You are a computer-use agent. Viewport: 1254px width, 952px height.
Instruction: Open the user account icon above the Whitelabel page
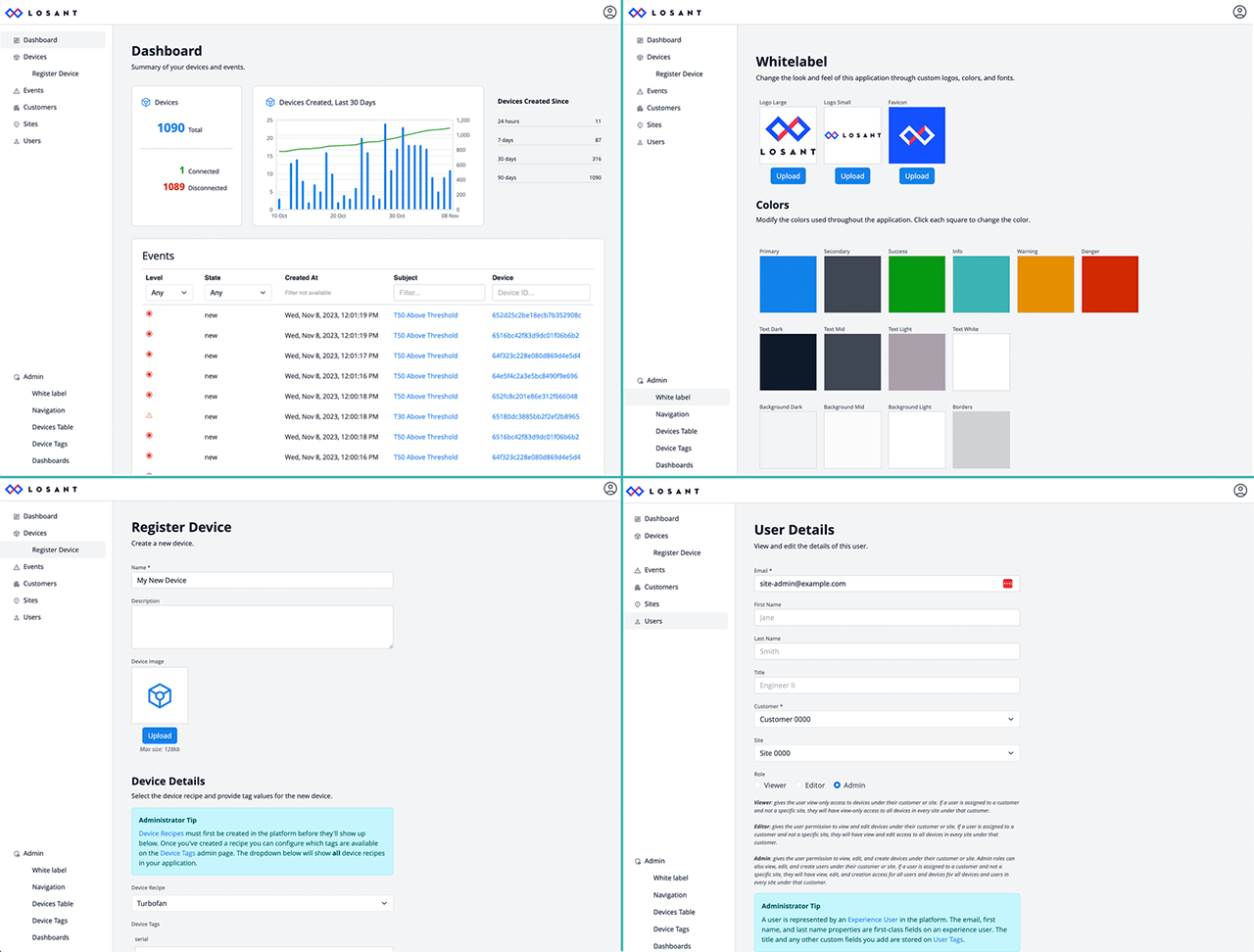1239,13
